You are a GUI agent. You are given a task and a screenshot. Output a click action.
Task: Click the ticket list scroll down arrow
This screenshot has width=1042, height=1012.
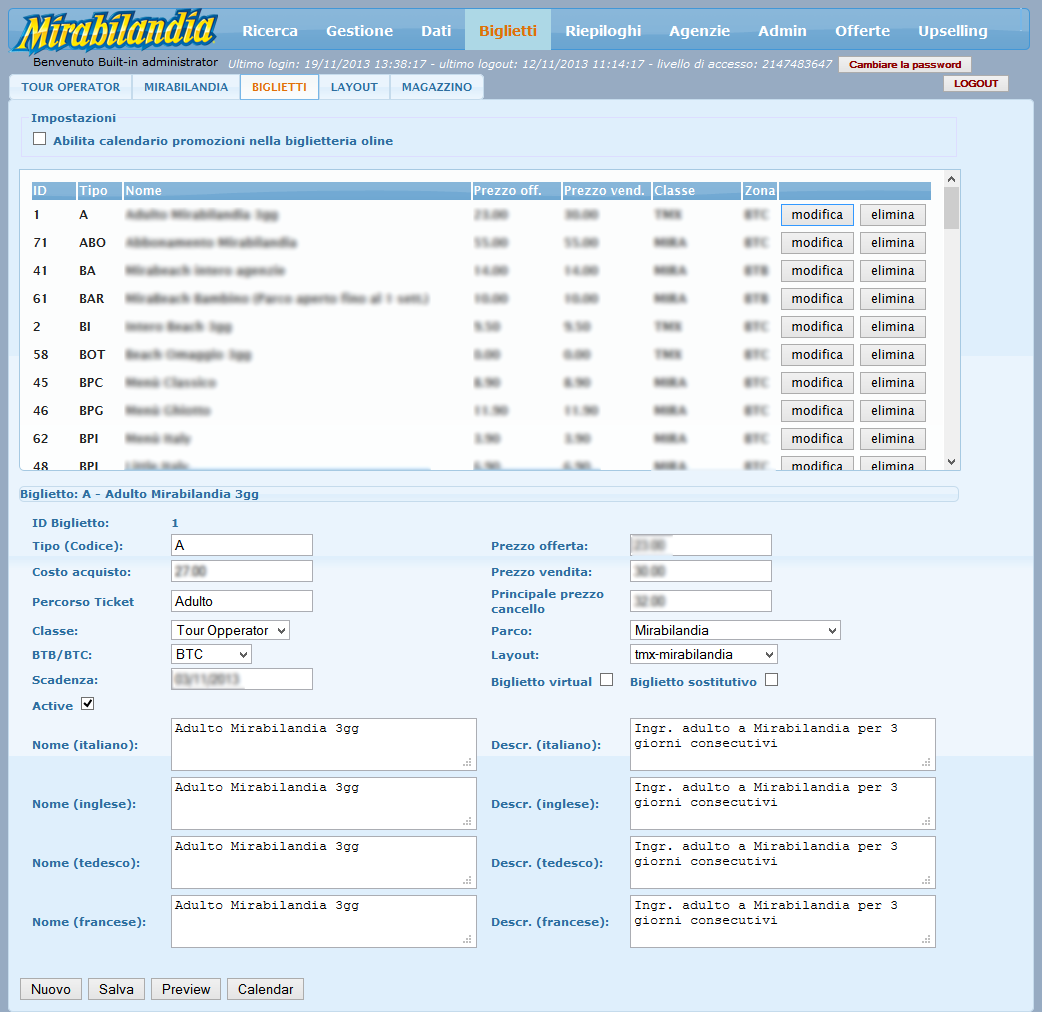click(952, 462)
